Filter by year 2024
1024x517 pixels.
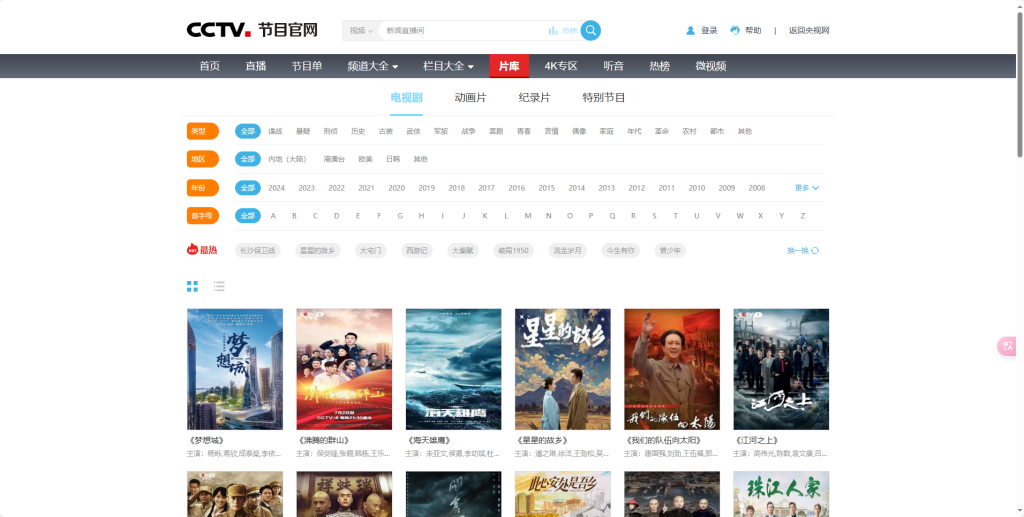click(x=276, y=188)
